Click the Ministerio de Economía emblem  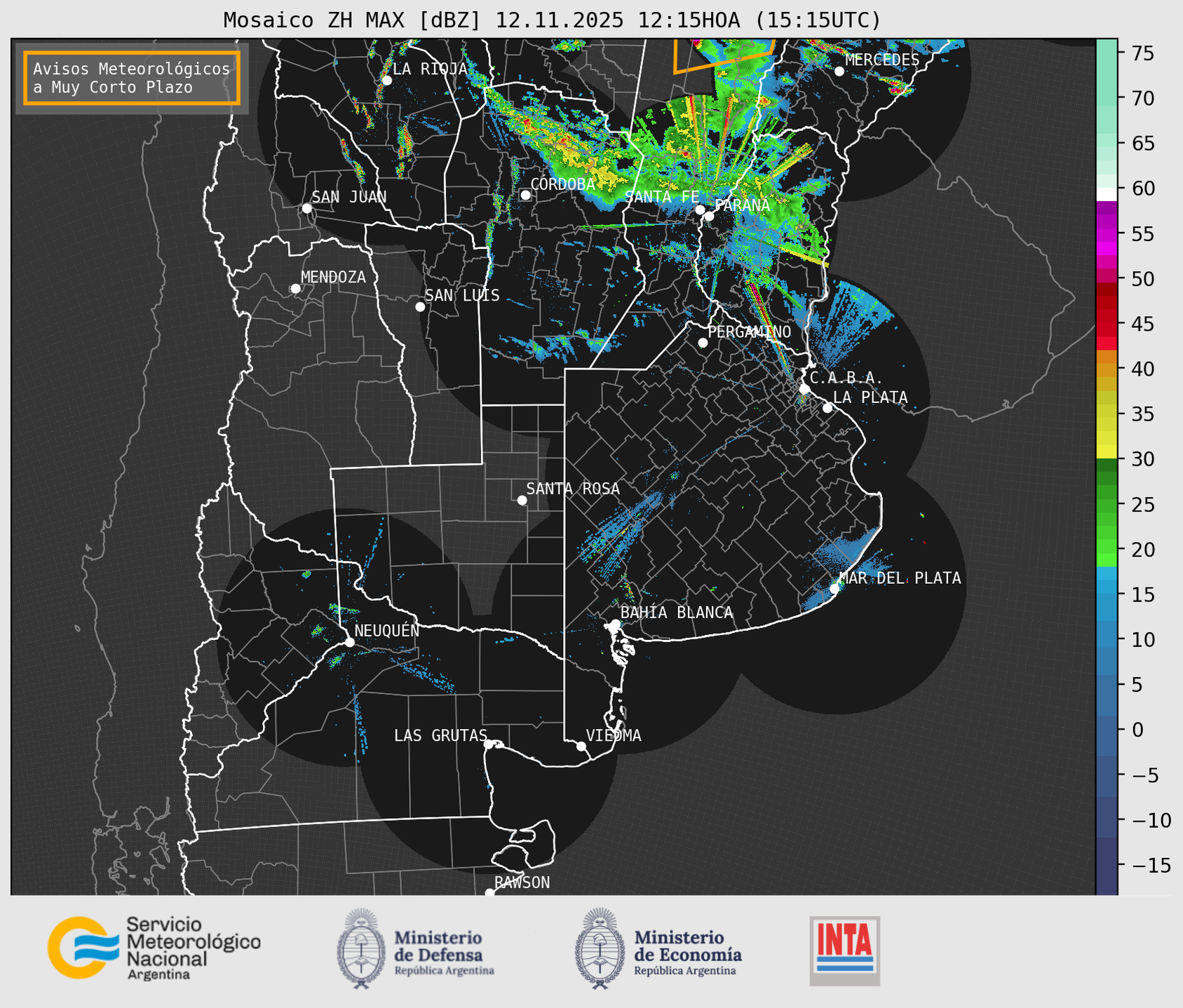[600, 948]
